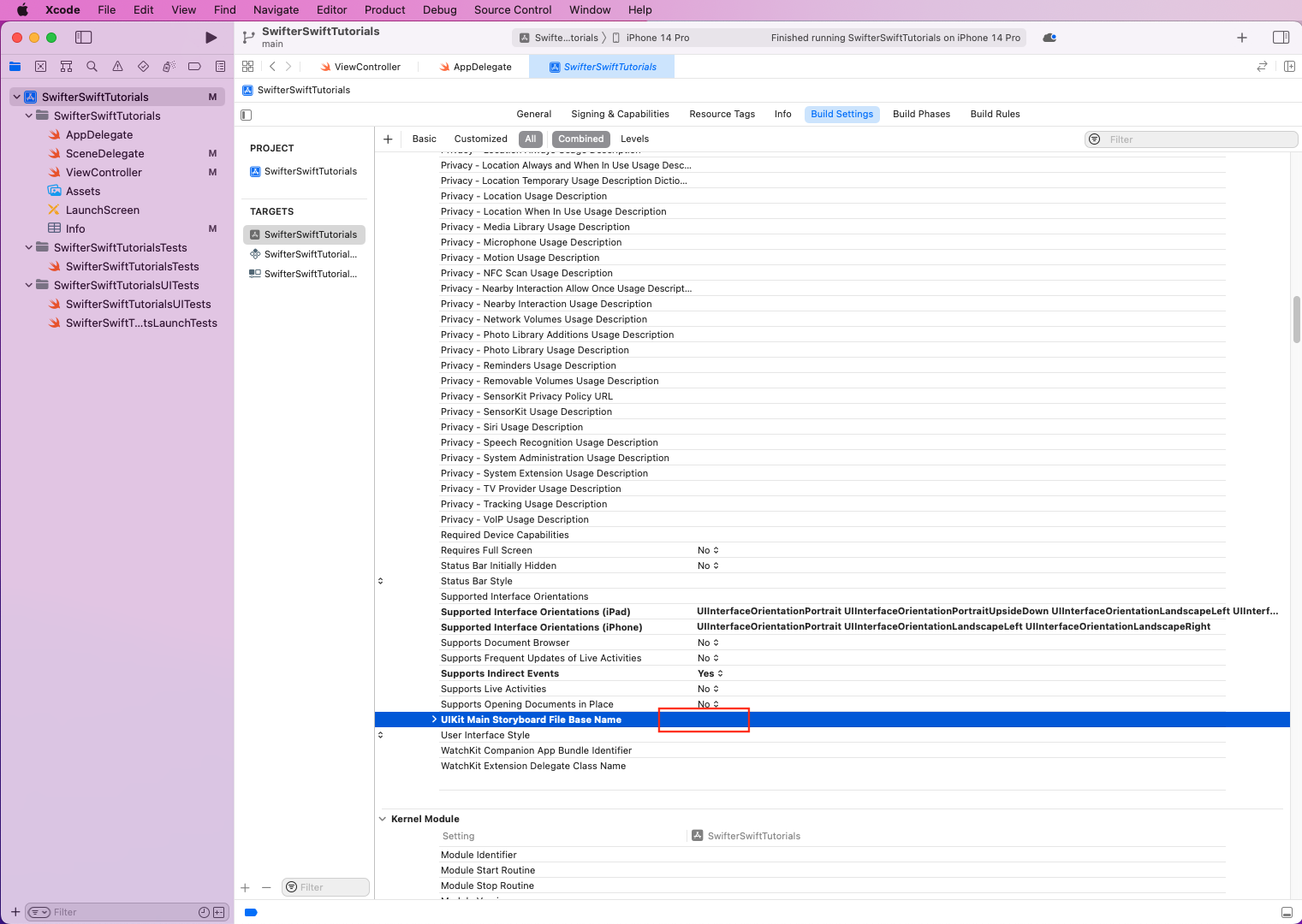The height and width of the screenshot is (924, 1302).
Task: Open the Report navigator icon
Action: (x=220, y=66)
